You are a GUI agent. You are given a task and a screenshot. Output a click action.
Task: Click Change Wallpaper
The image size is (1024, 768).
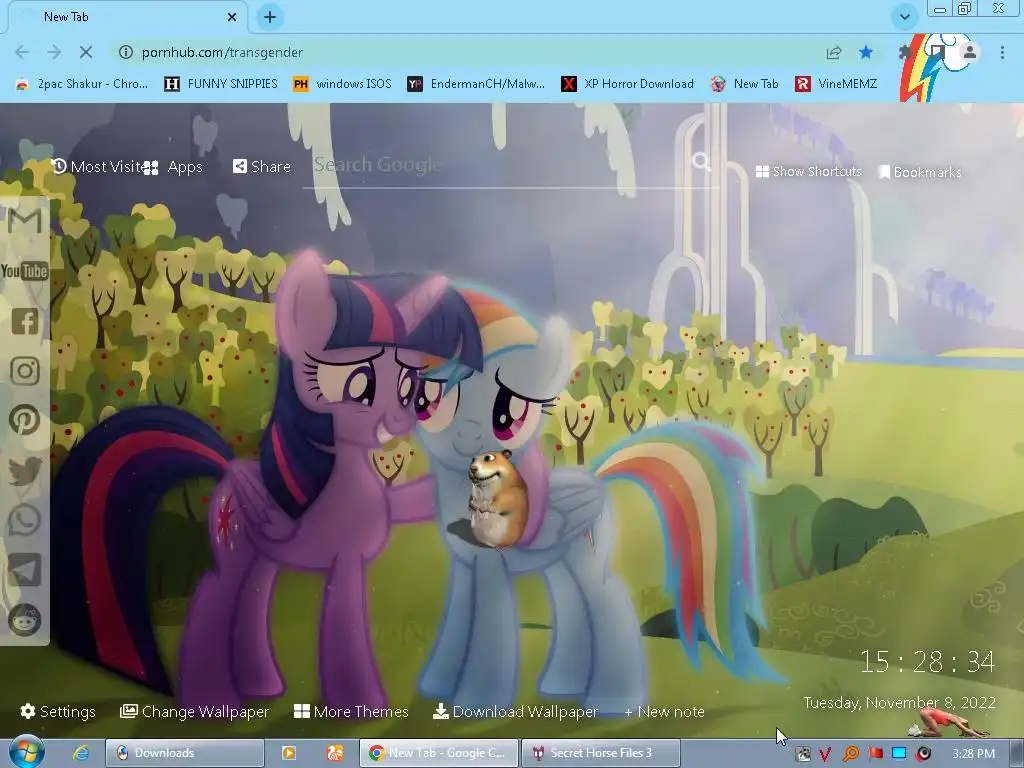[195, 711]
